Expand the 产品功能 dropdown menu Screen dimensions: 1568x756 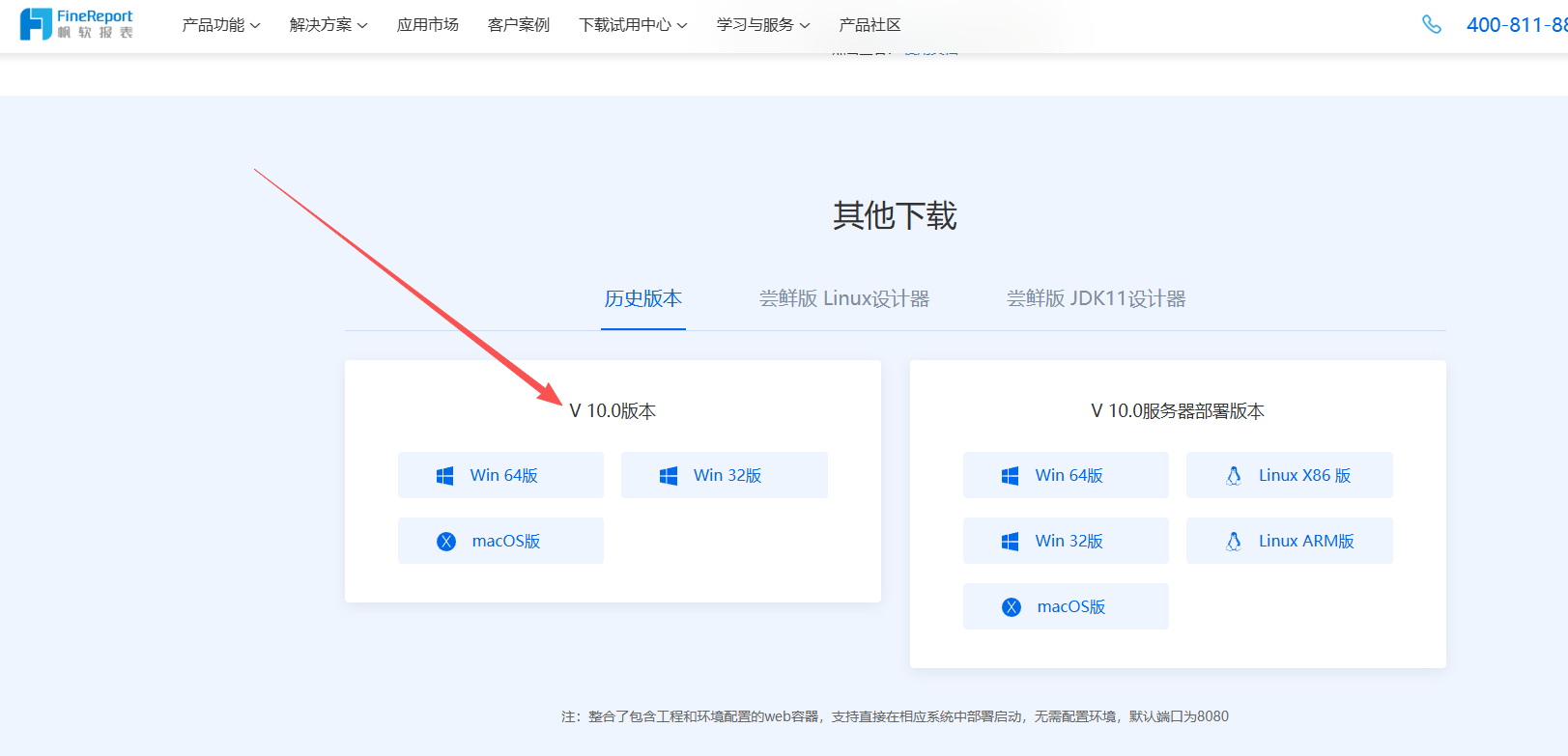coord(220,25)
